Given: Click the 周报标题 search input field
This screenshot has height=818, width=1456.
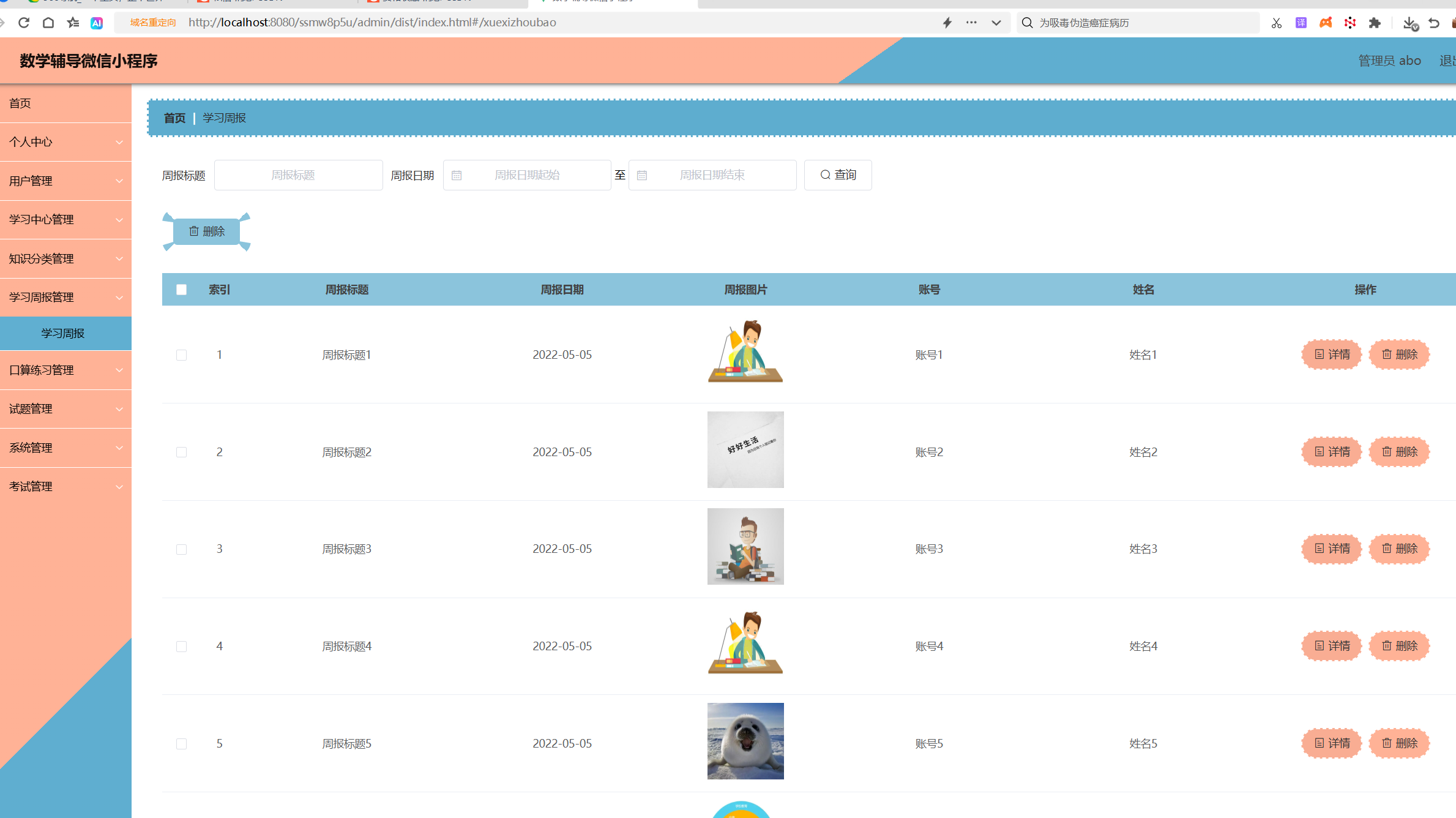Looking at the screenshot, I should click(299, 175).
